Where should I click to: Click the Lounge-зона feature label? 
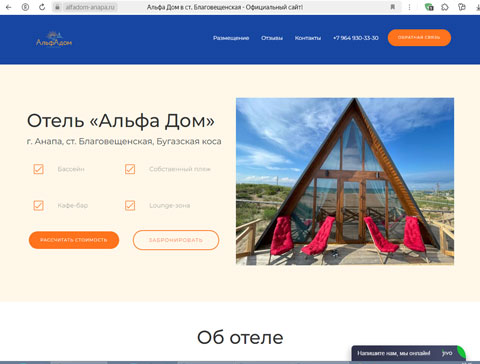tap(170, 206)
